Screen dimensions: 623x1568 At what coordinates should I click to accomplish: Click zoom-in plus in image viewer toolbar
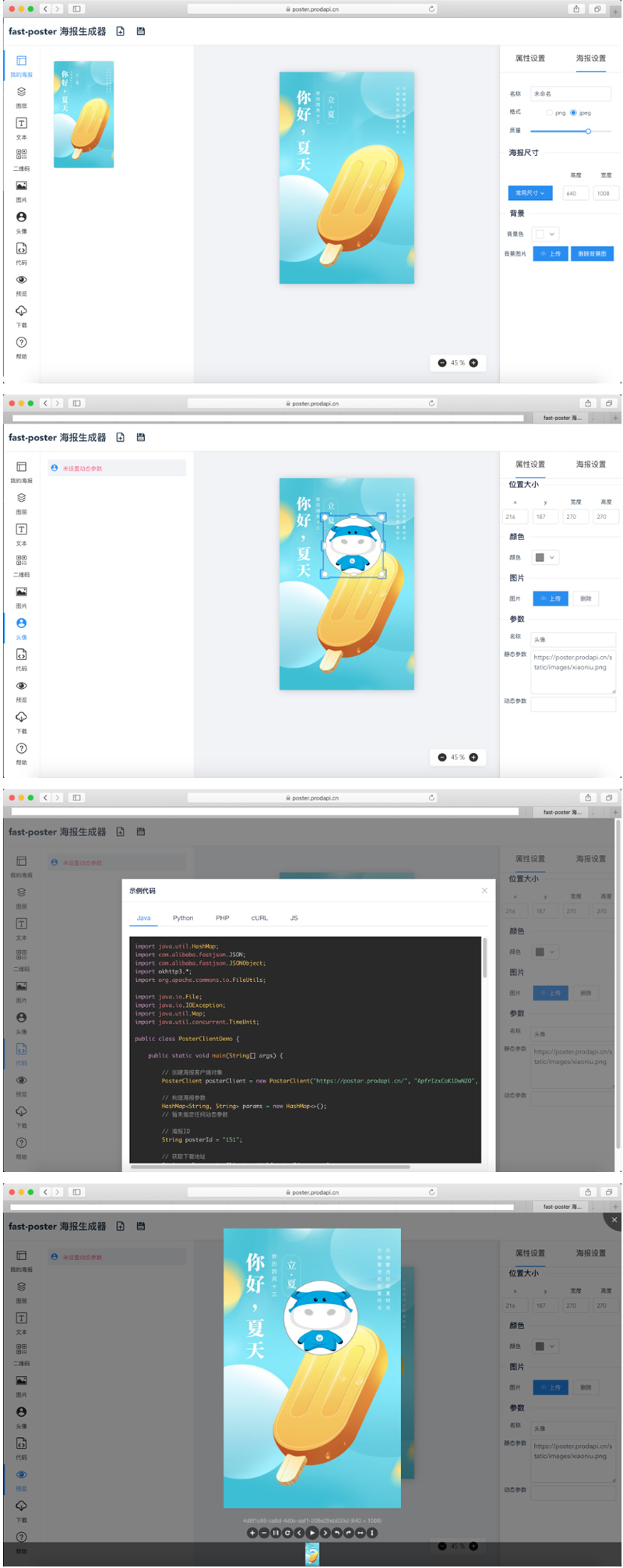pos(252,1533)
